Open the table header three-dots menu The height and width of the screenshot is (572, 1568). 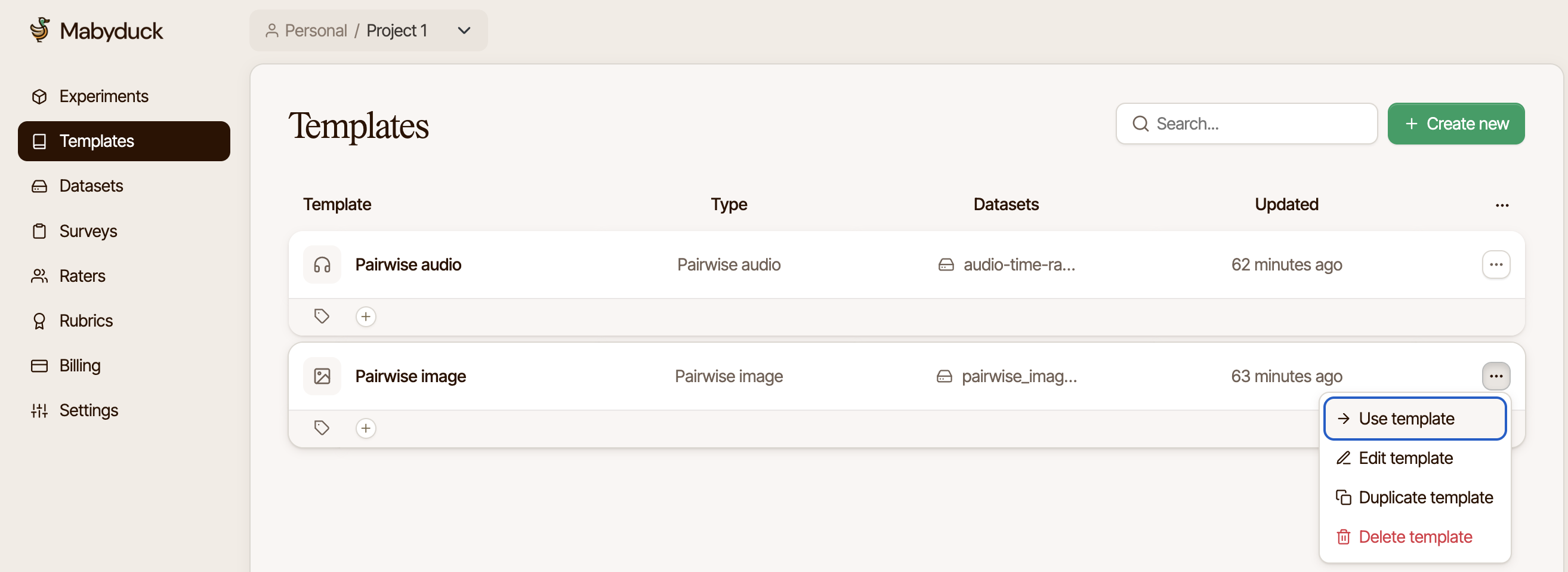(1502, 205)
